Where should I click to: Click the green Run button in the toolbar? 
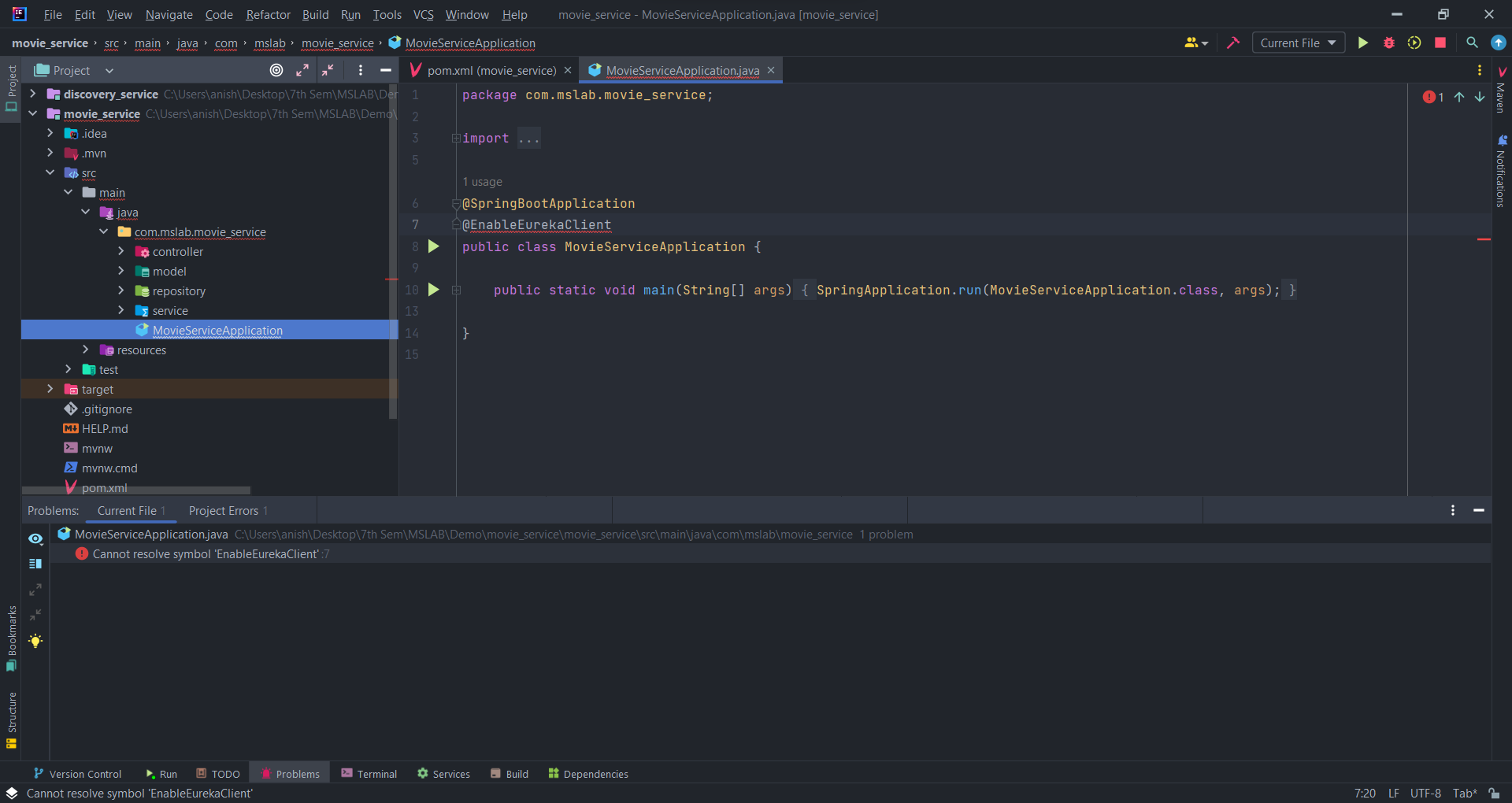(x=1362, y=43)
